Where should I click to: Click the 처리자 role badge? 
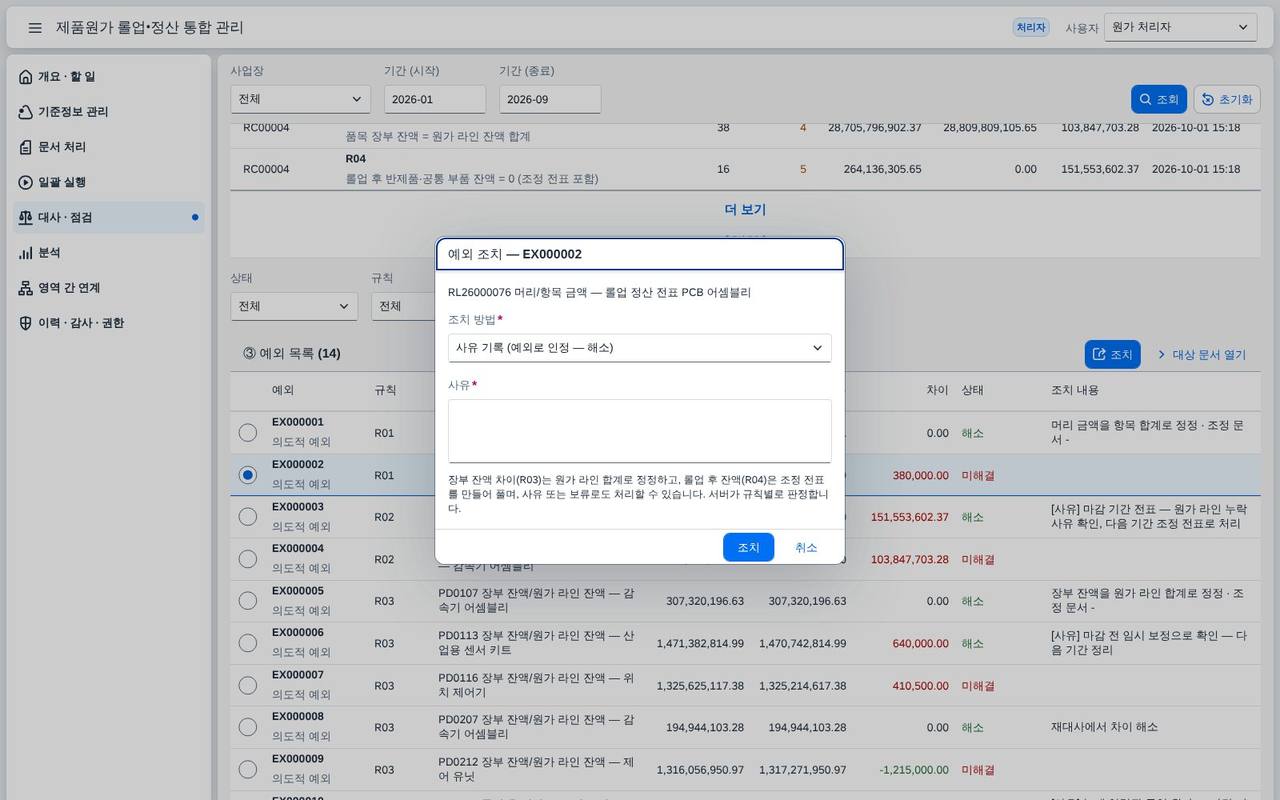click(1031, 27)
